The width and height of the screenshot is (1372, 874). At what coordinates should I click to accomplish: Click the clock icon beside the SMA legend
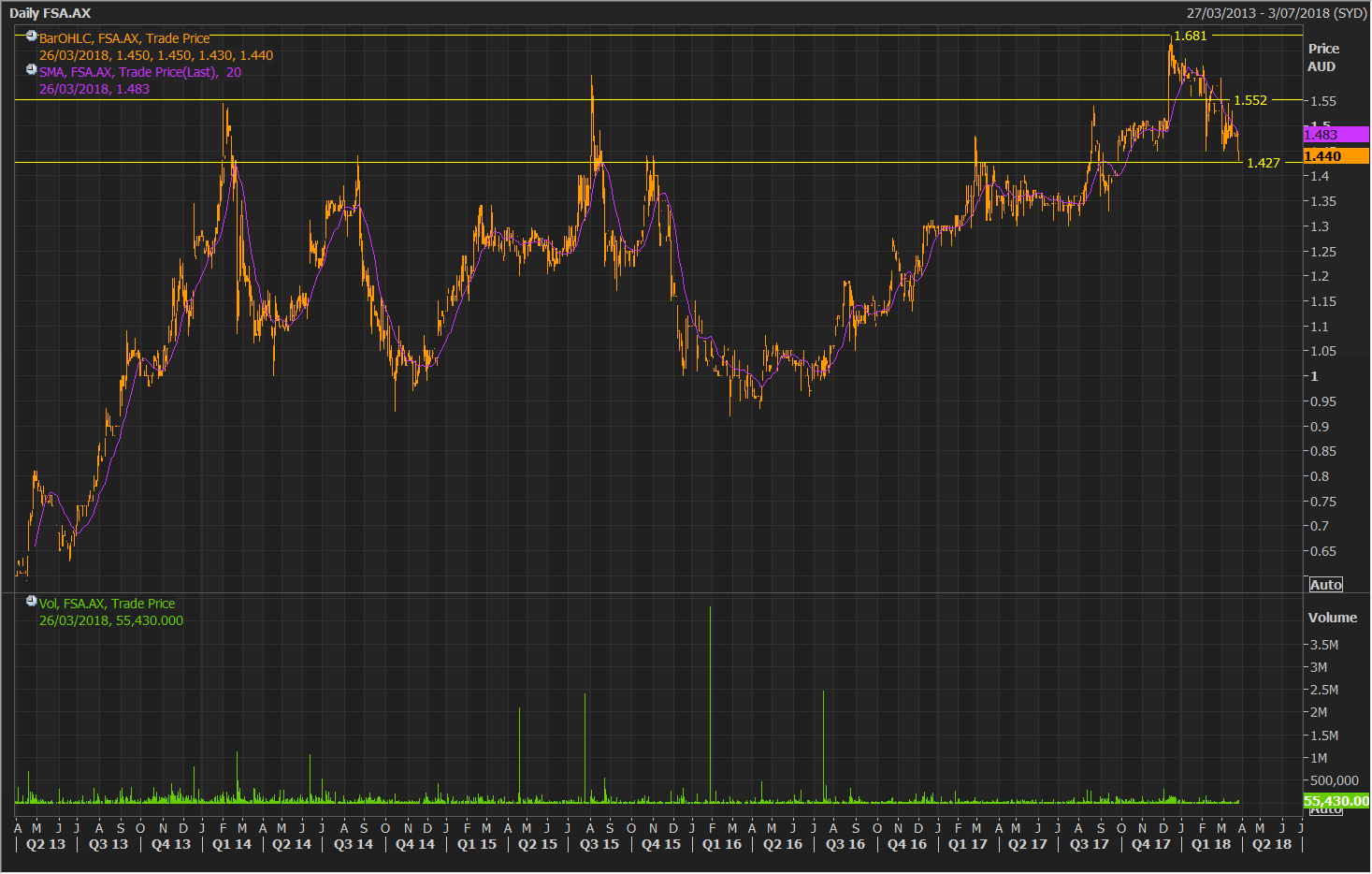[x=32, y=70]
